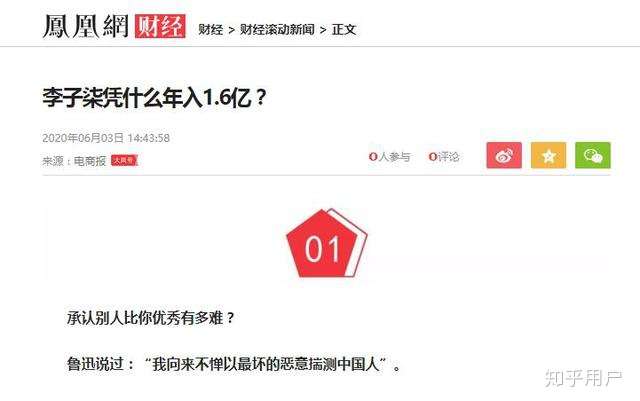Share article to Weibo
The image size is (640, 401).
pyautogui.click(x=504, y=155)
